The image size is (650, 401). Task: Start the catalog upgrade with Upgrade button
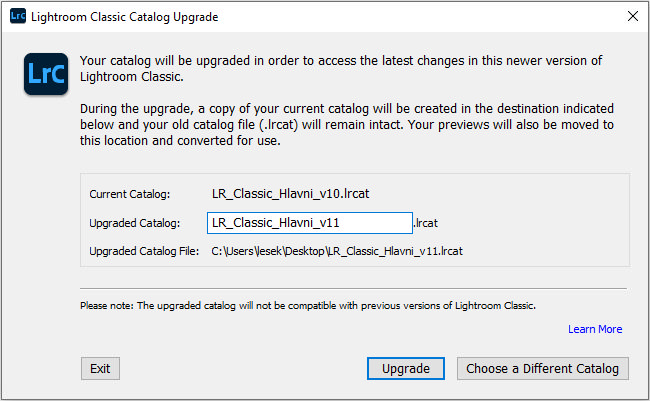pos(405,368)
